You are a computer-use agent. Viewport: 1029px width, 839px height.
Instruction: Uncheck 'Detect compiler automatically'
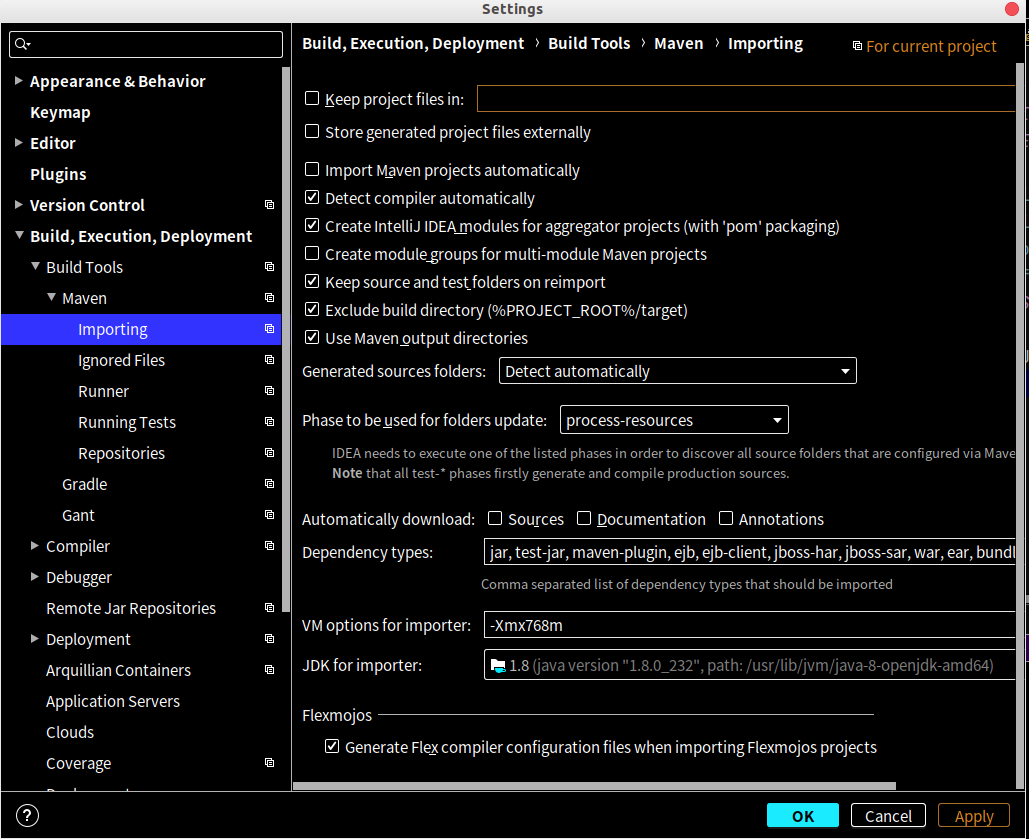[312, 197]
